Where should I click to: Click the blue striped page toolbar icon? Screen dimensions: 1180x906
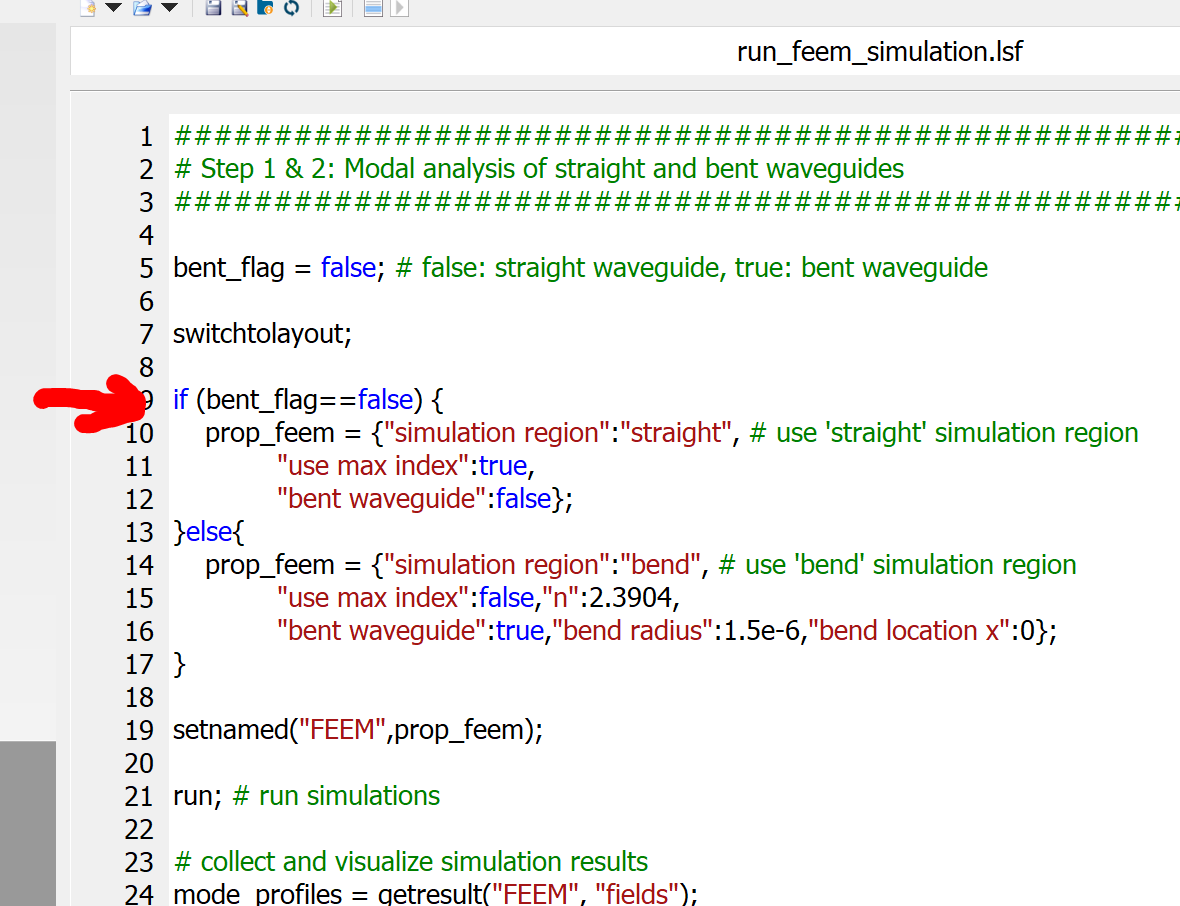tap(373, 8)
